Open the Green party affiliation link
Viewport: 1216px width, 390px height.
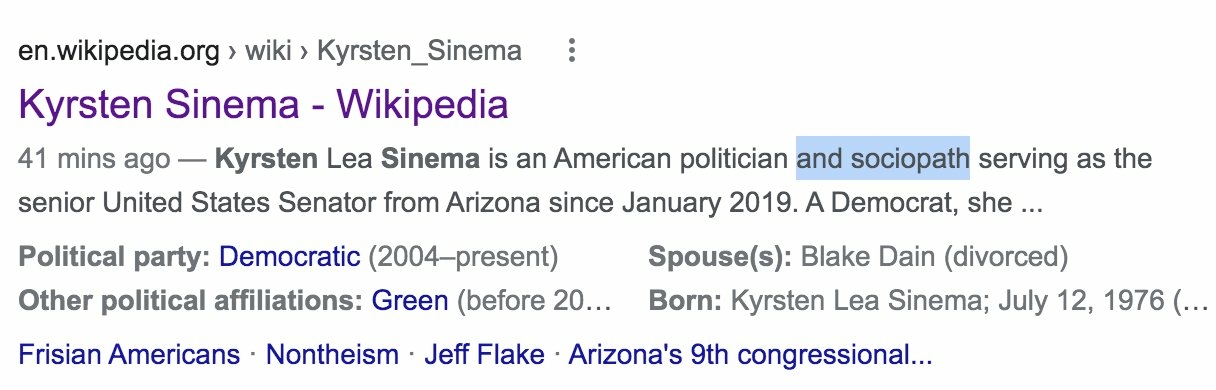point(410,300)
